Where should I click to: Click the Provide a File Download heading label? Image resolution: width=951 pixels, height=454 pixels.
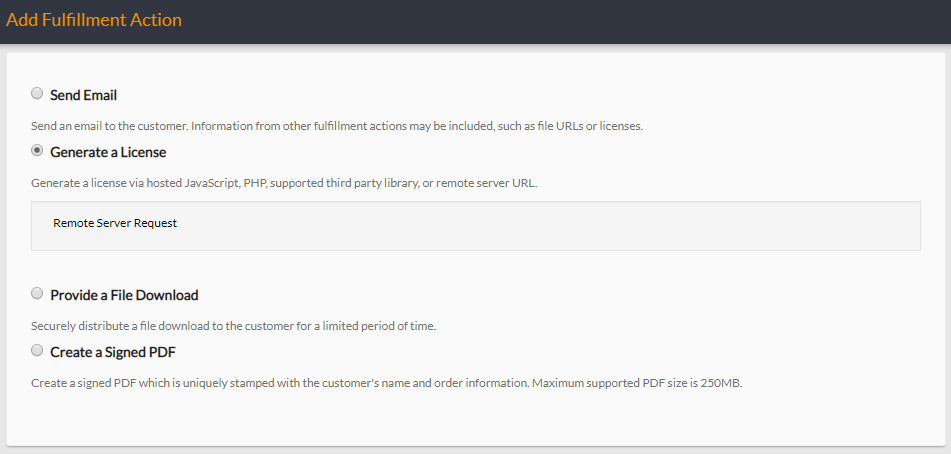124,295
